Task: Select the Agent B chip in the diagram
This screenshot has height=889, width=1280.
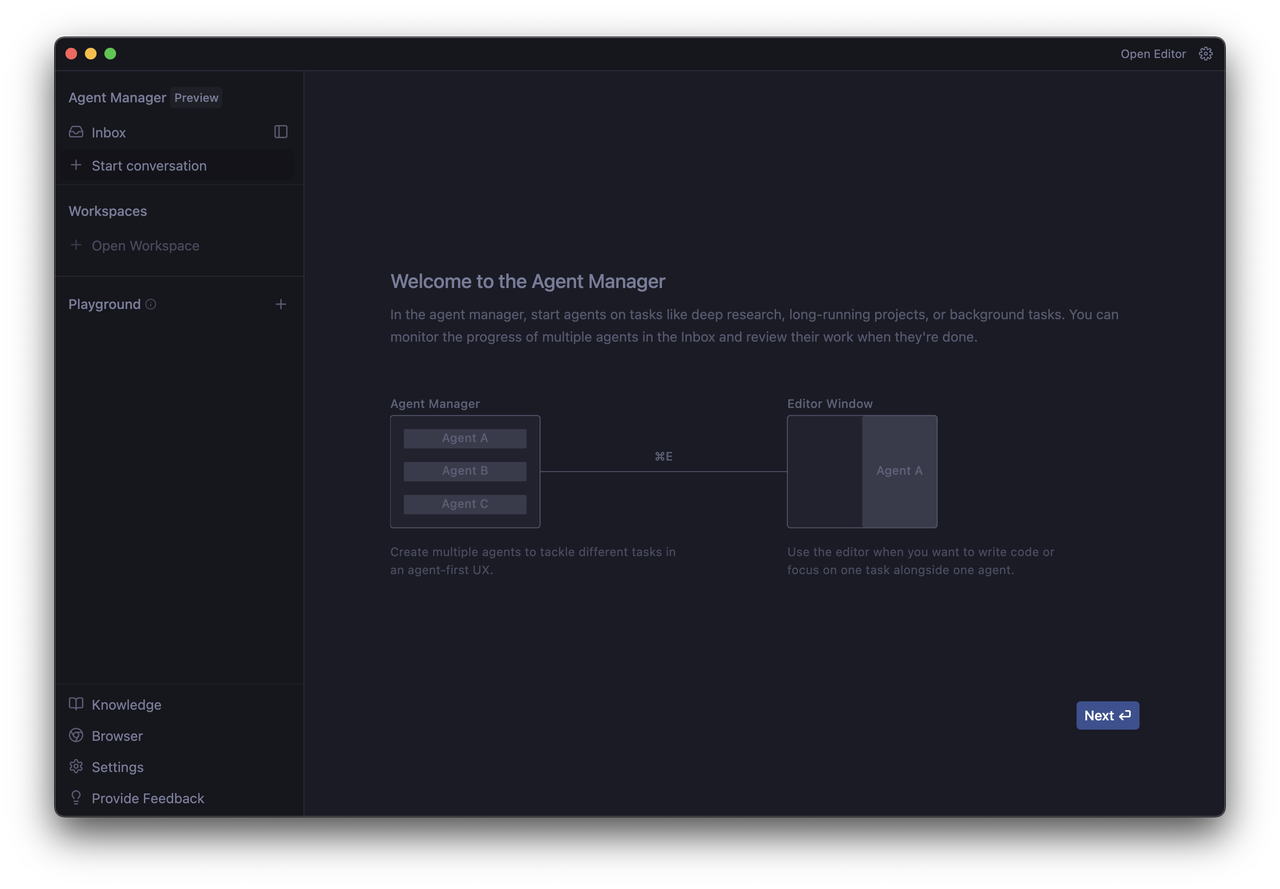Action: (464, 470)
